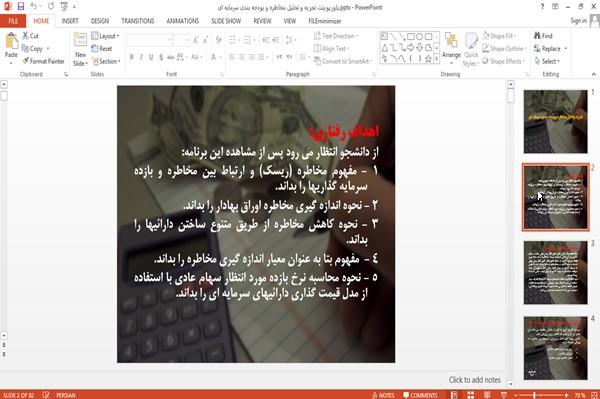
Task: Open the Align Text dropdown
Action: click(x=332, y=48)
